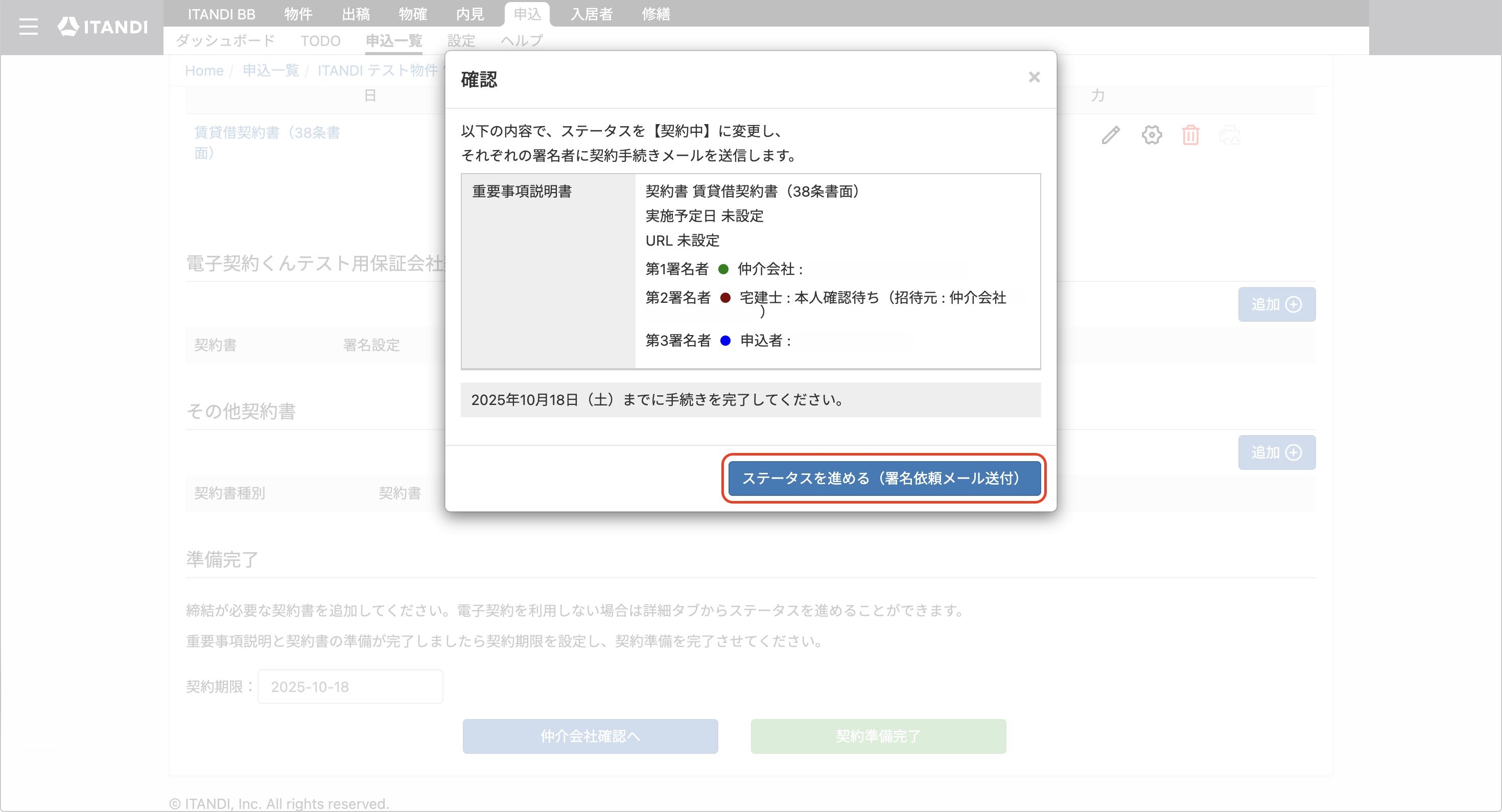Click the 2025年10月18日 deadline notice

[750, 399]
